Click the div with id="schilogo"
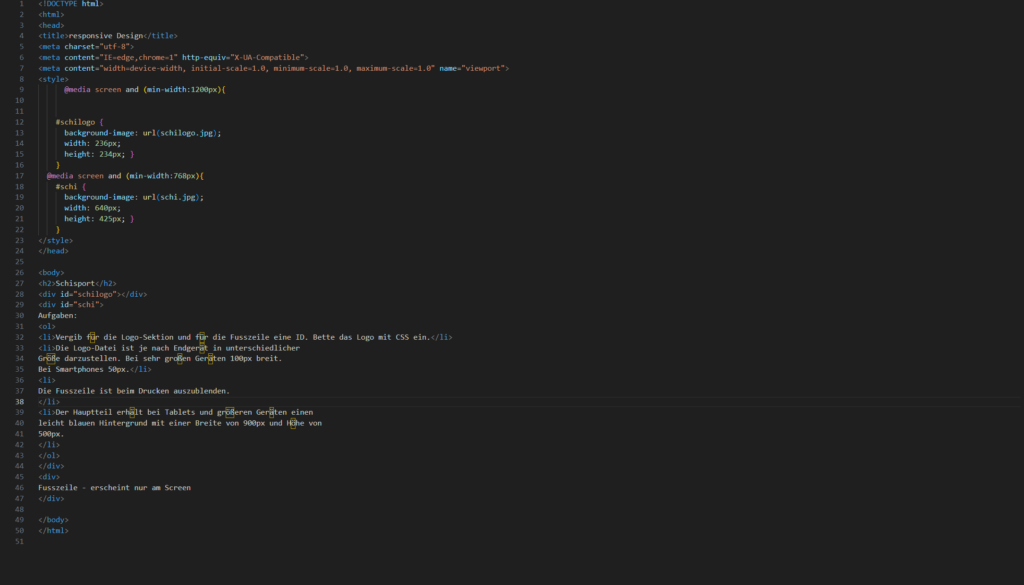1024x585 pixels. (x=92, y=294)
